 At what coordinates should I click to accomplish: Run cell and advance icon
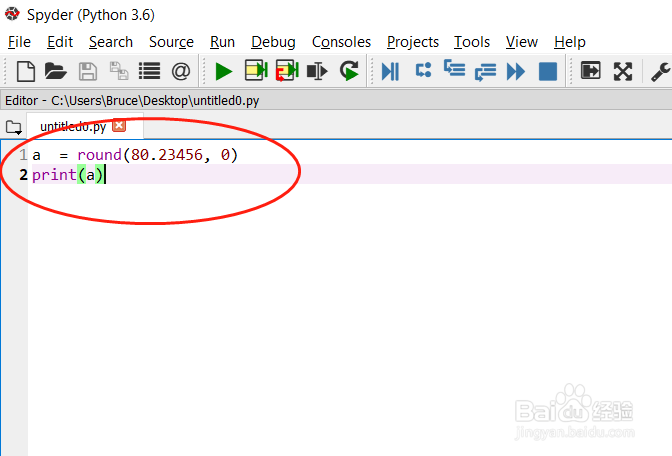pyautogui.click(x=287, y=71)
